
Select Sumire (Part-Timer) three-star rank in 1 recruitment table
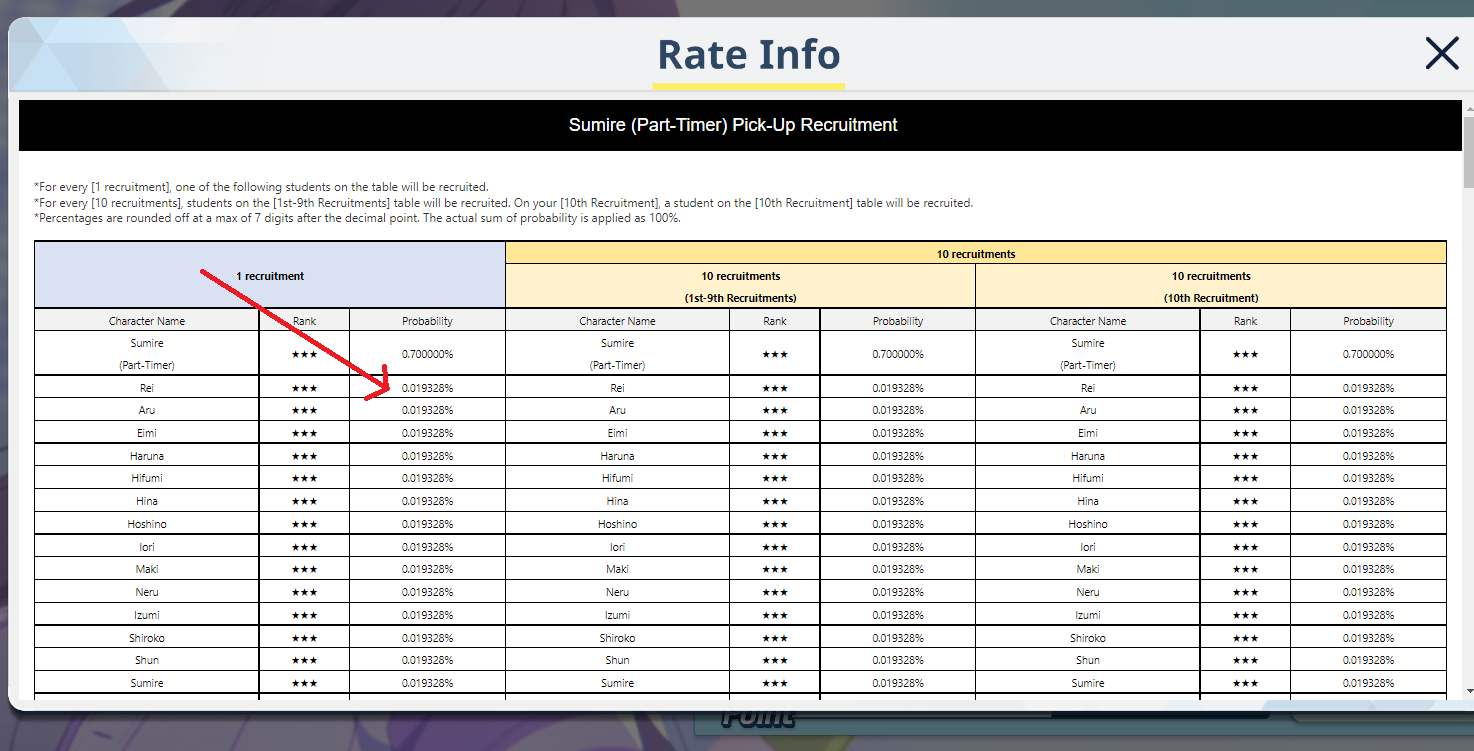tap(304, 354)
